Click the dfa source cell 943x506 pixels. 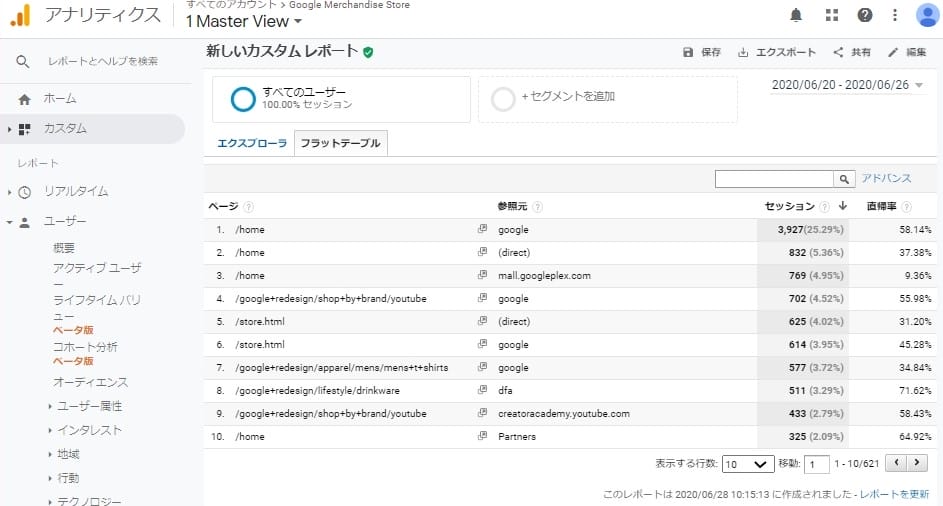505,390
